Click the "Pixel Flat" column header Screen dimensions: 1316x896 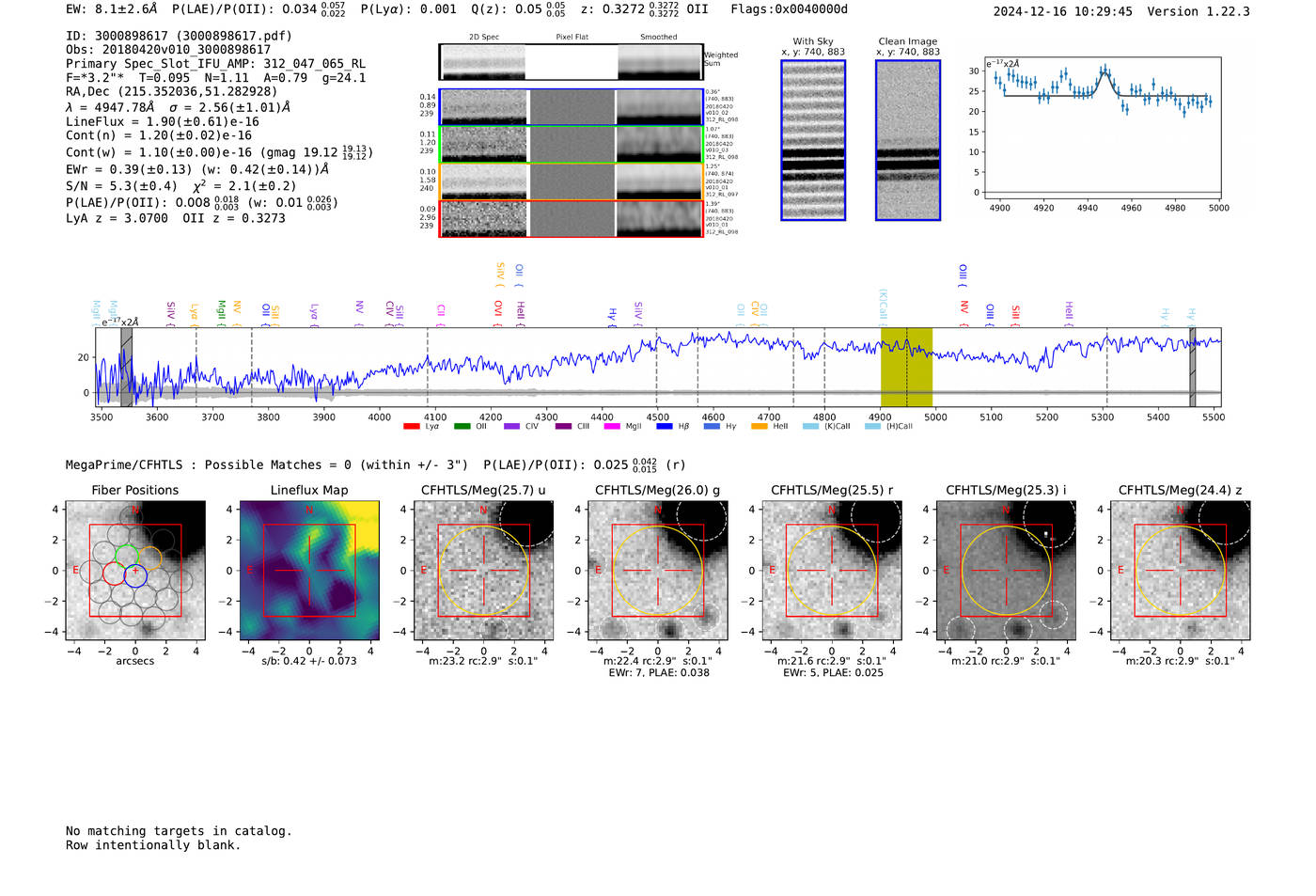(x=572, y=37)
